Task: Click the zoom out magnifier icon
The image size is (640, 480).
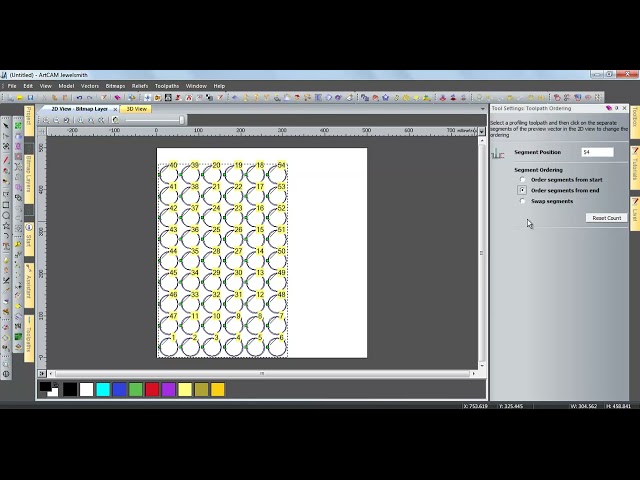Action: (57, 120)
